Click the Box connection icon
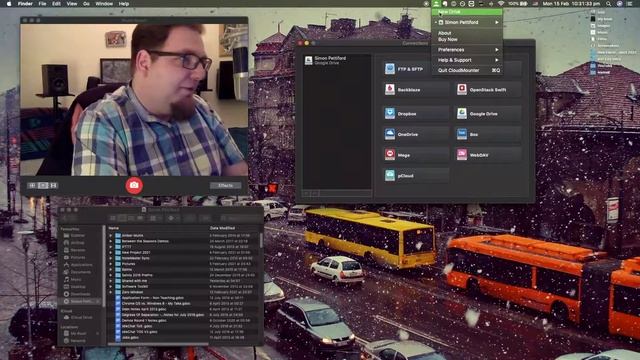 tap(462, 134)
